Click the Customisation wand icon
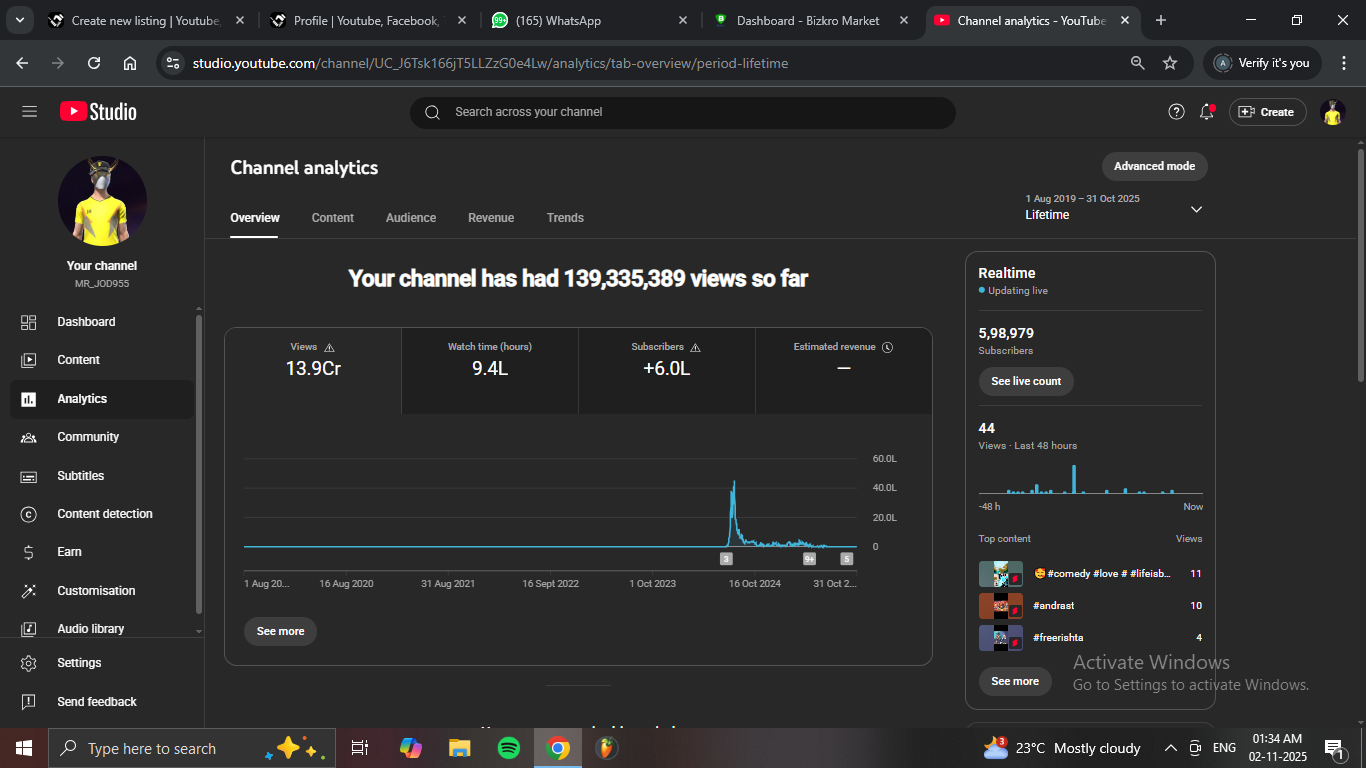This screenshot has width=1366, height=768. point(29,591)
